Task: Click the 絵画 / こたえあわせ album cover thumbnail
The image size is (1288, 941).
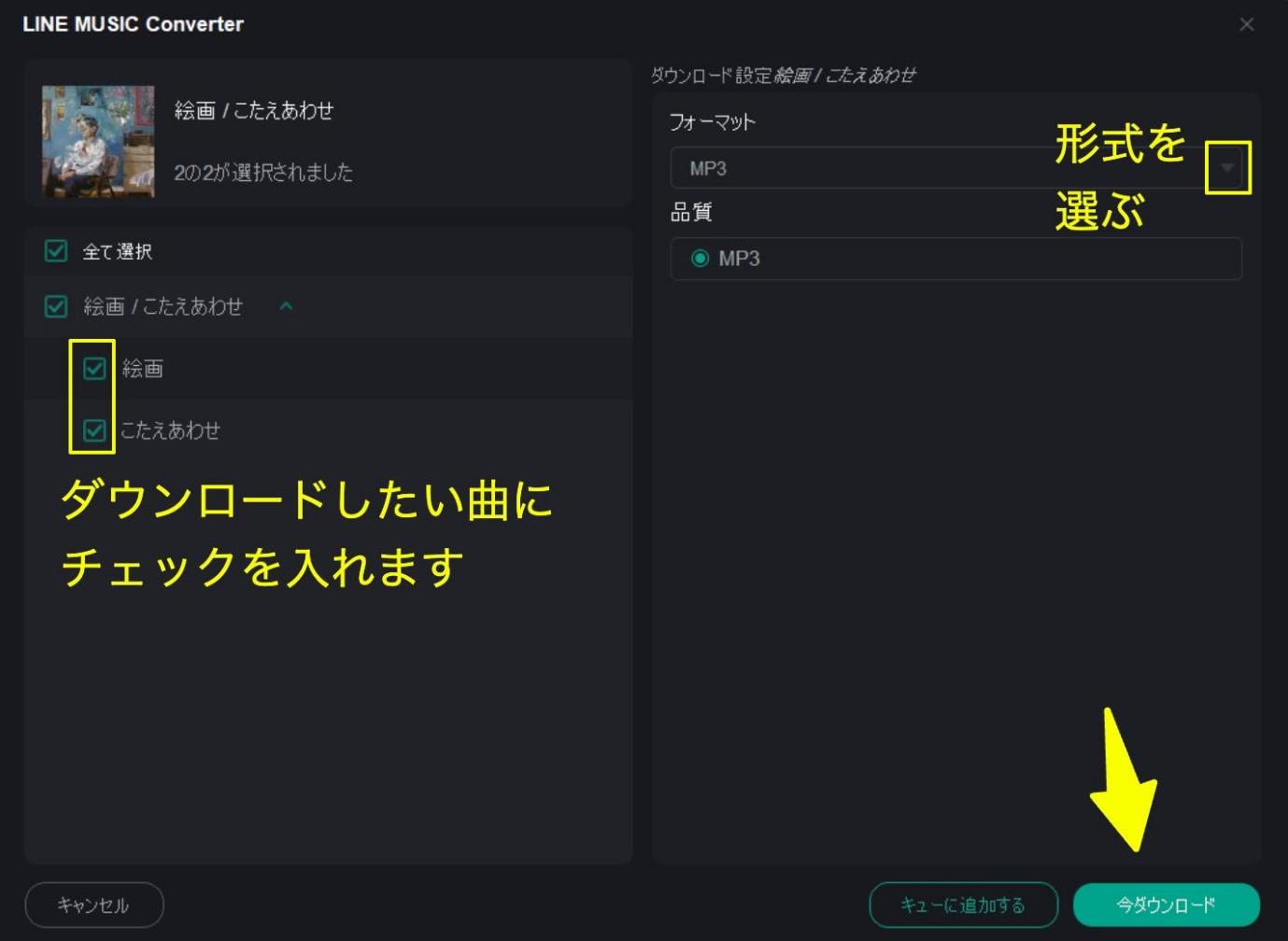Action: (x=98, y=141)
